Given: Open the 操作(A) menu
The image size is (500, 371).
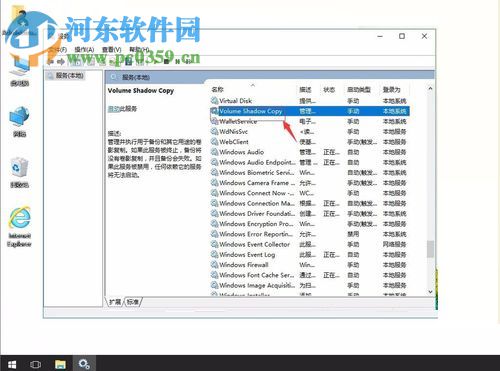Looking at the screenshot, I should coord(84,50).
